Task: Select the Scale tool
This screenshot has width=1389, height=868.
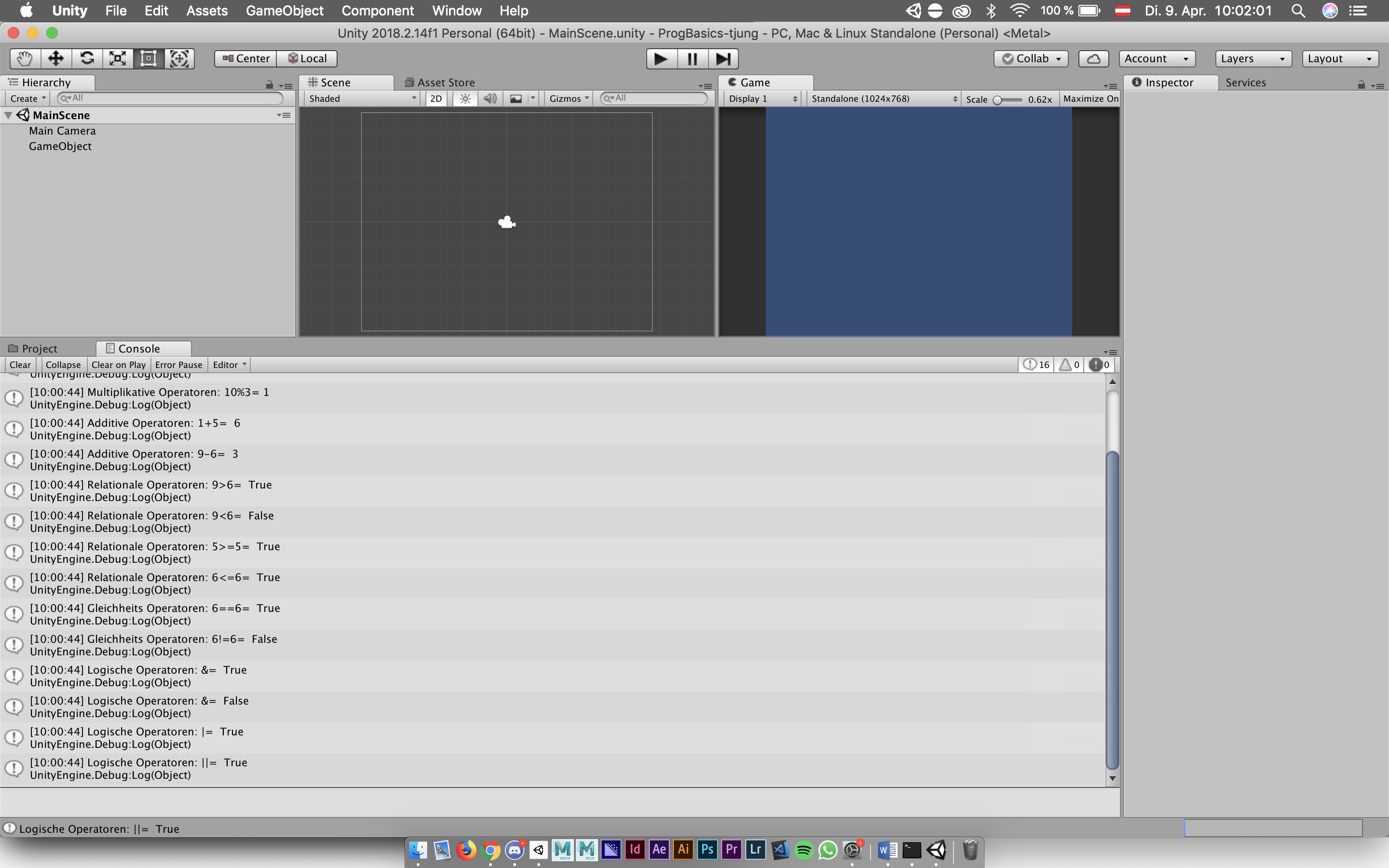Action: pos(118,58)
